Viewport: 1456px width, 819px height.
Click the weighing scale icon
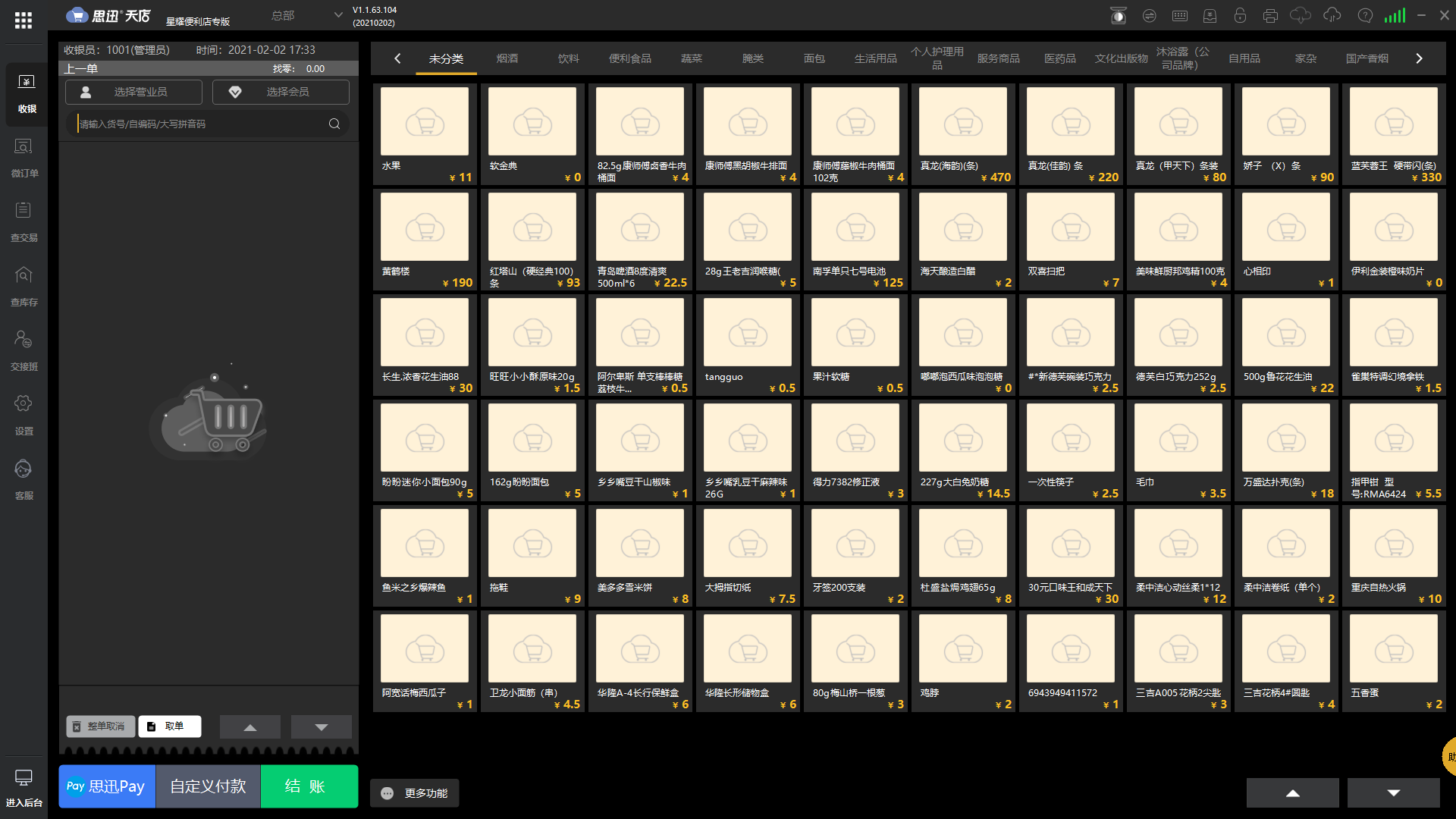point(1119,15)
